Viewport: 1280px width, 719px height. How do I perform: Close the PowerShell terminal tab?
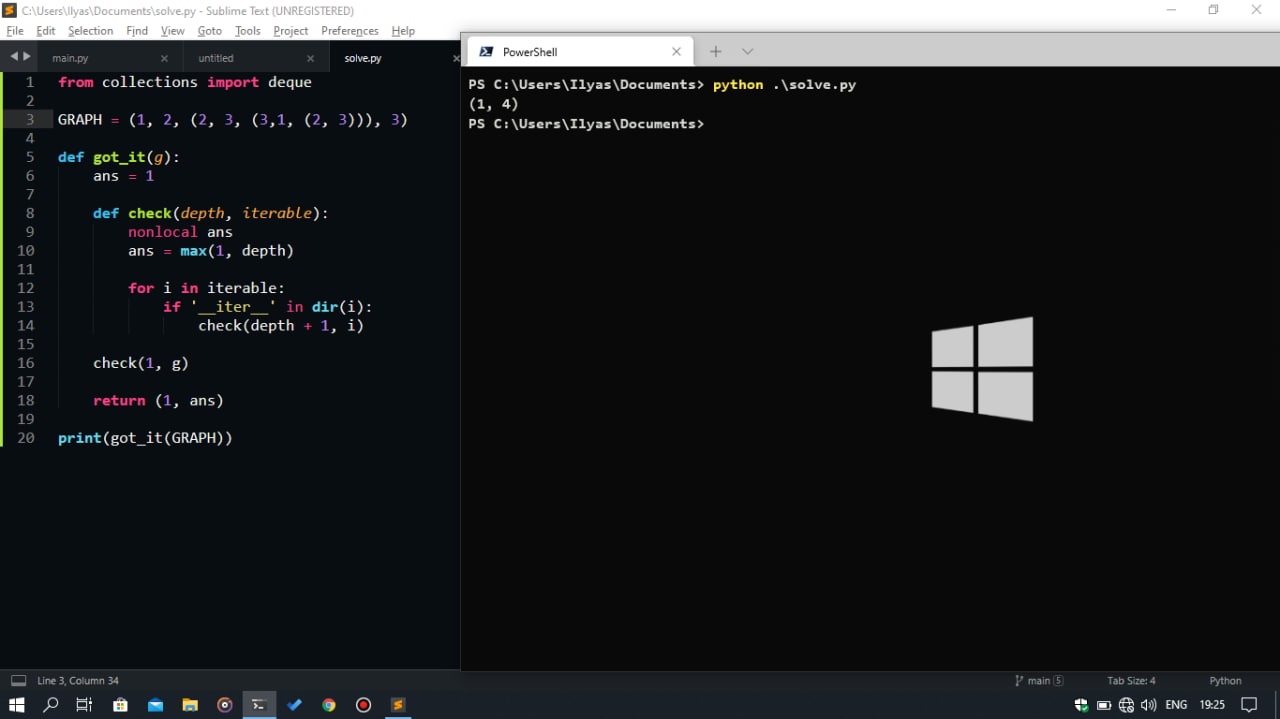[x=676, y=52]
